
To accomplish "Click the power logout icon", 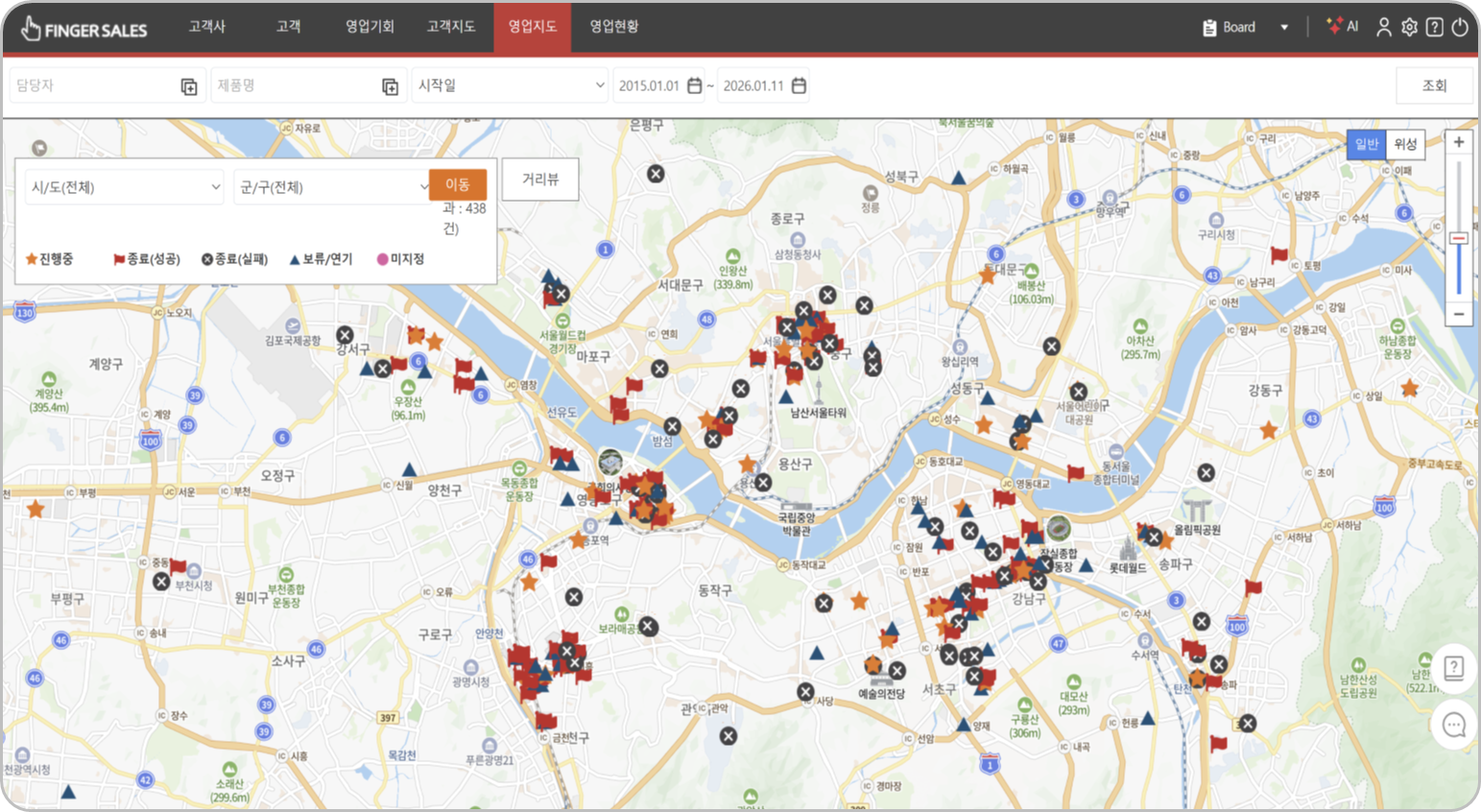I will coord(1460,27).
